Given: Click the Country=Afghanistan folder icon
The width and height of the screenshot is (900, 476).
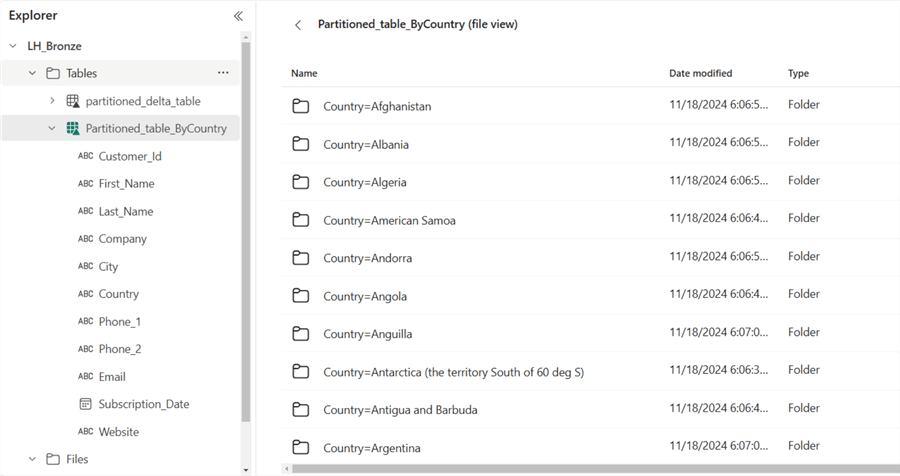Looking at the screenshot, I should coord(301,106).
